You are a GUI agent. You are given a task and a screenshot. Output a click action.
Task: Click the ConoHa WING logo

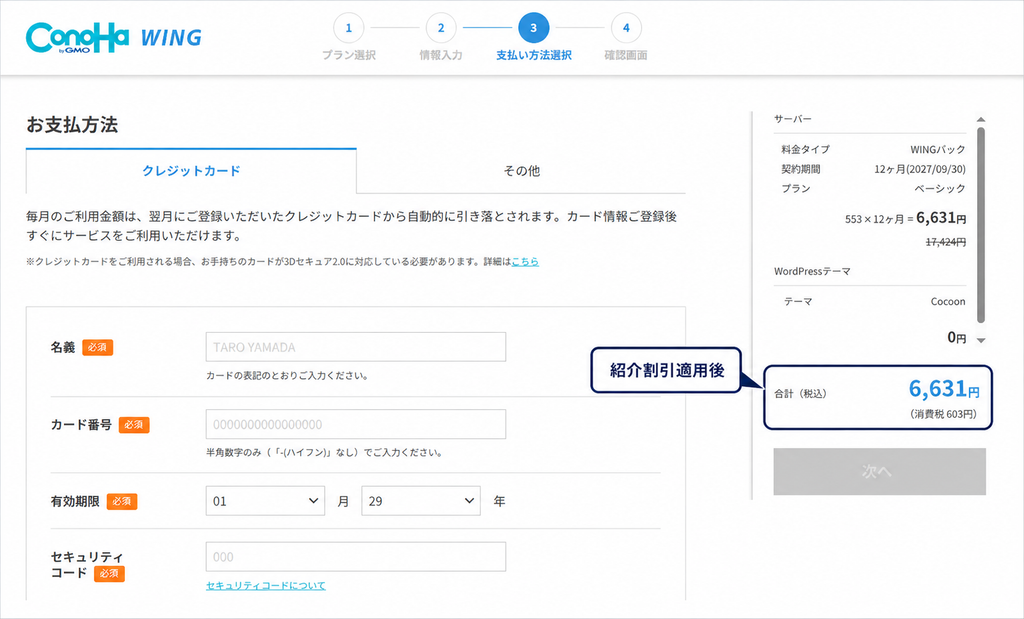click(114, 37)
